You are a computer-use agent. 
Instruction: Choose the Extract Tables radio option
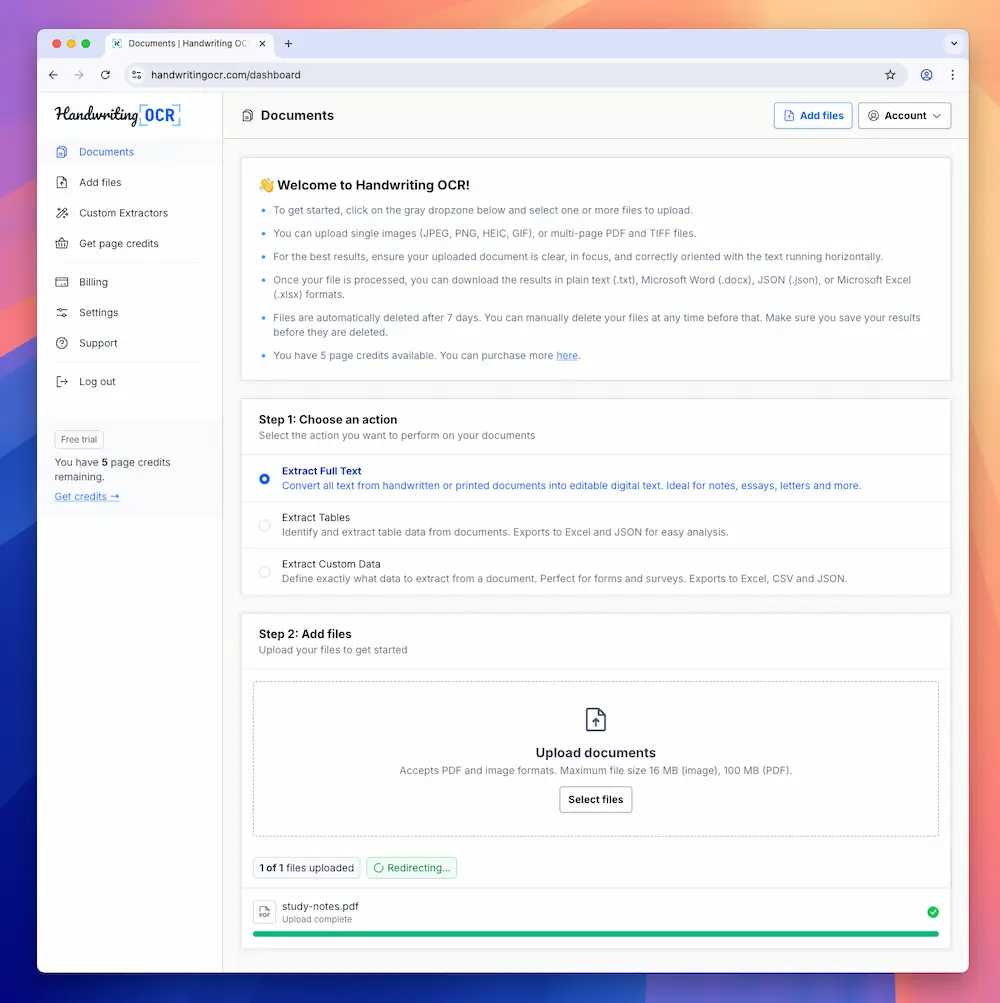click(x=264, y=525)
